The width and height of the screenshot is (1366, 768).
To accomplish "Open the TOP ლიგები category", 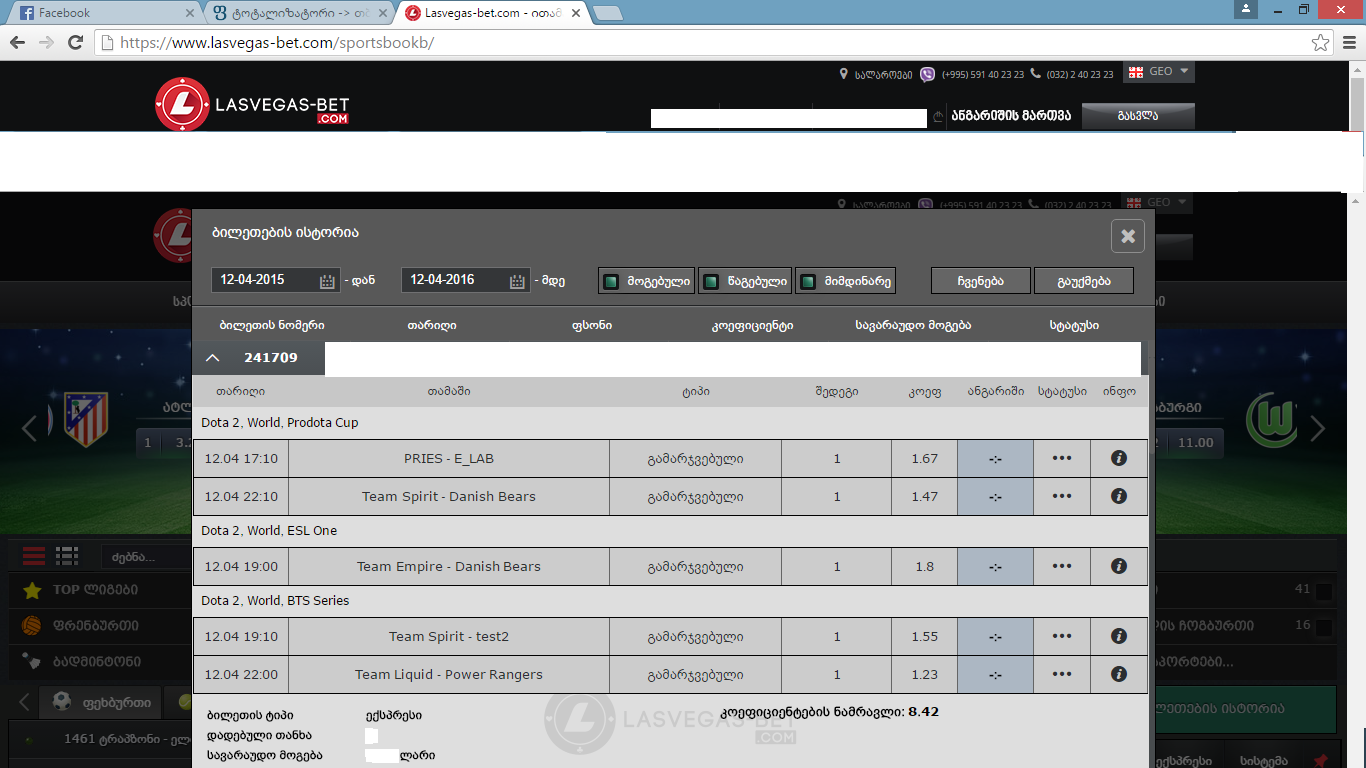I will (x=96, y=590).
